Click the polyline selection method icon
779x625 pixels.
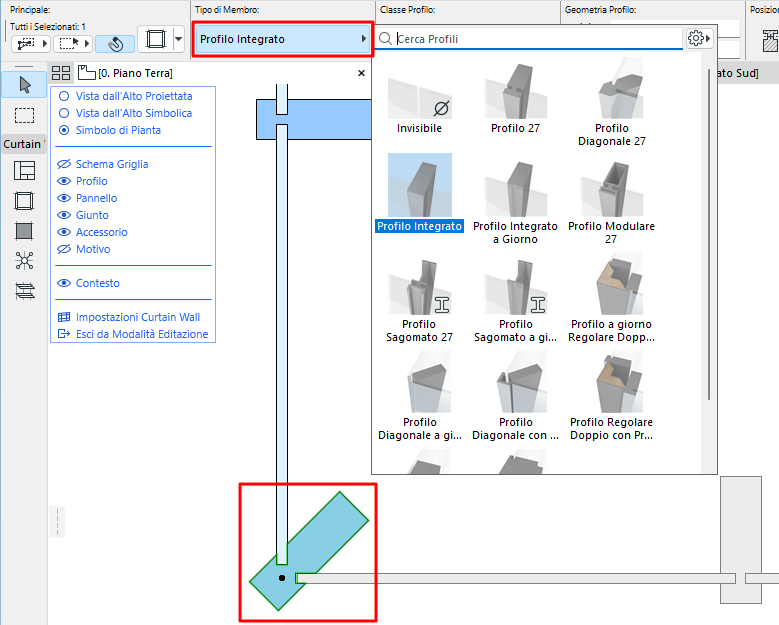[26, 44]
